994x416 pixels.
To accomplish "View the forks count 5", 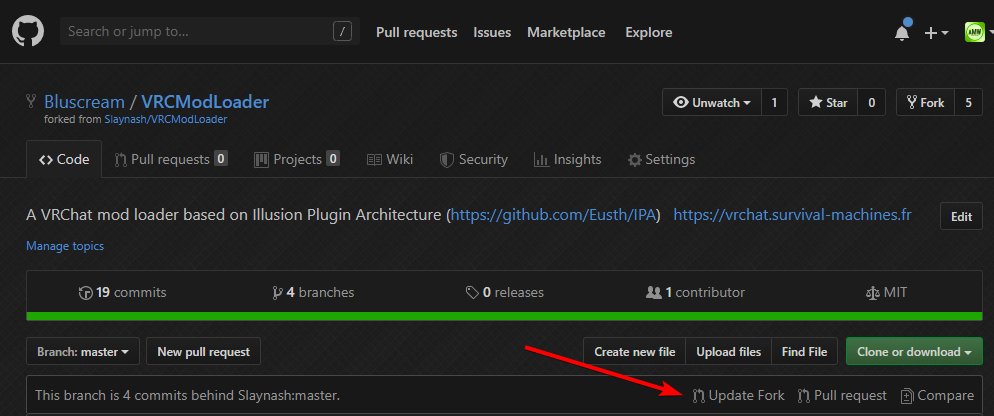I will click(969, 102).
